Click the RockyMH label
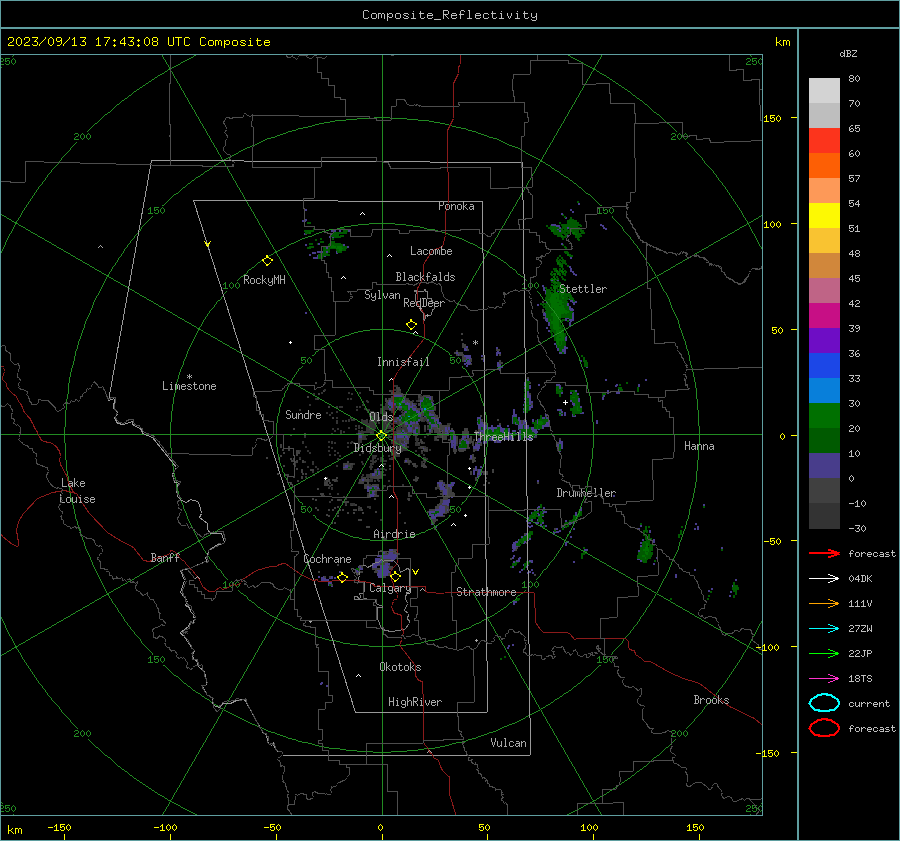 click(x=264, y=280)
